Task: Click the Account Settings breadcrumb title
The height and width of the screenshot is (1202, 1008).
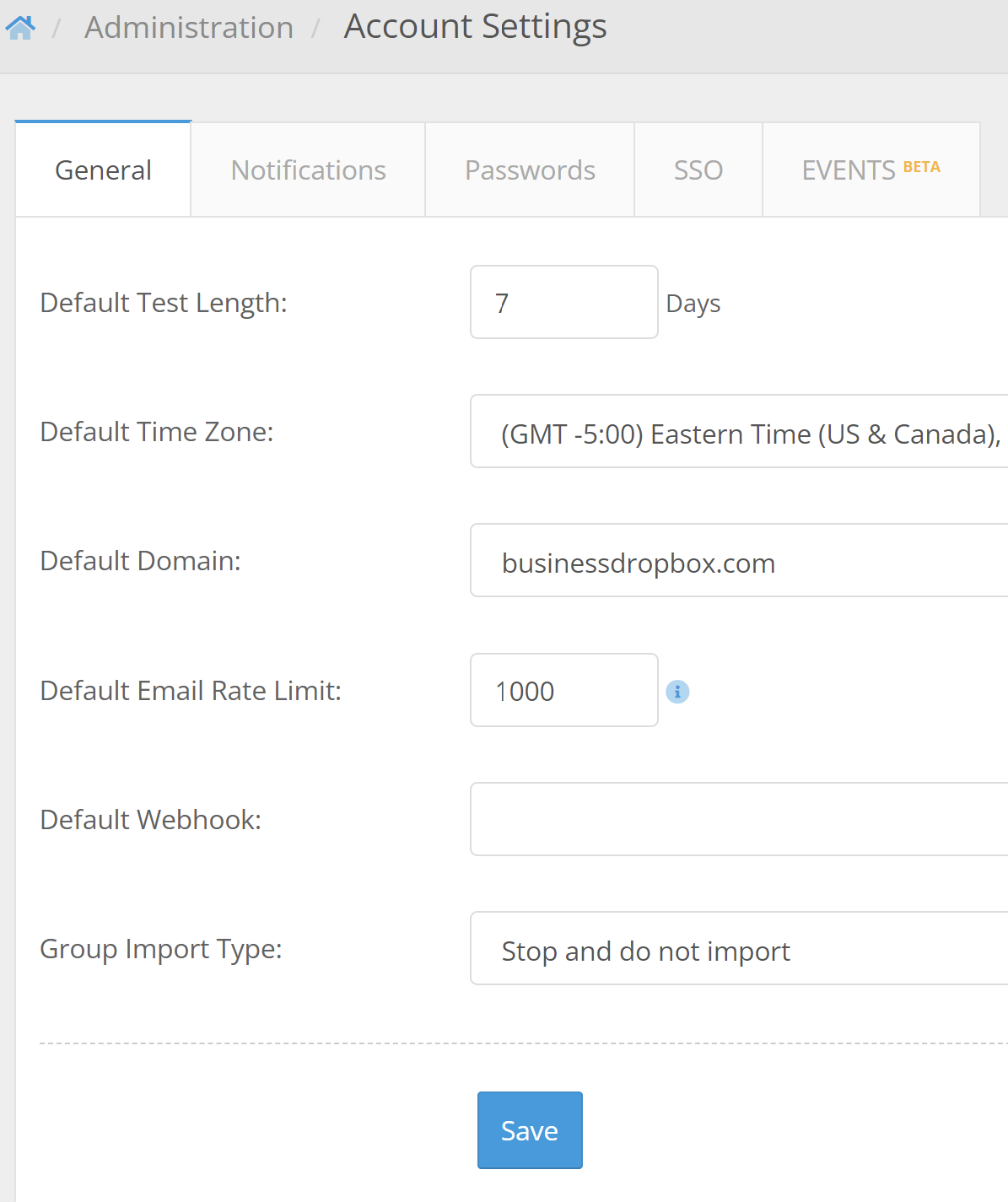Action: click(x=475, y=27)
